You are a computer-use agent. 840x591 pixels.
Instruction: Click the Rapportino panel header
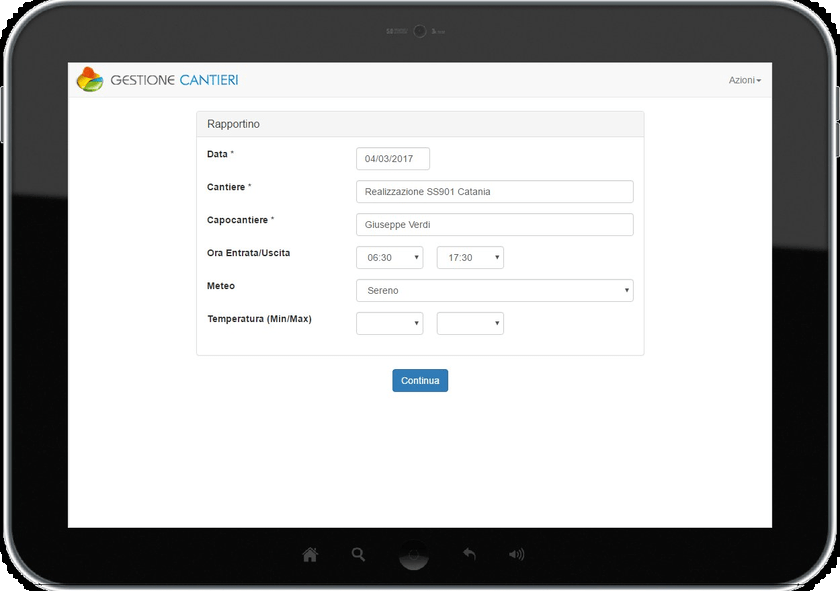click(420, 124)
